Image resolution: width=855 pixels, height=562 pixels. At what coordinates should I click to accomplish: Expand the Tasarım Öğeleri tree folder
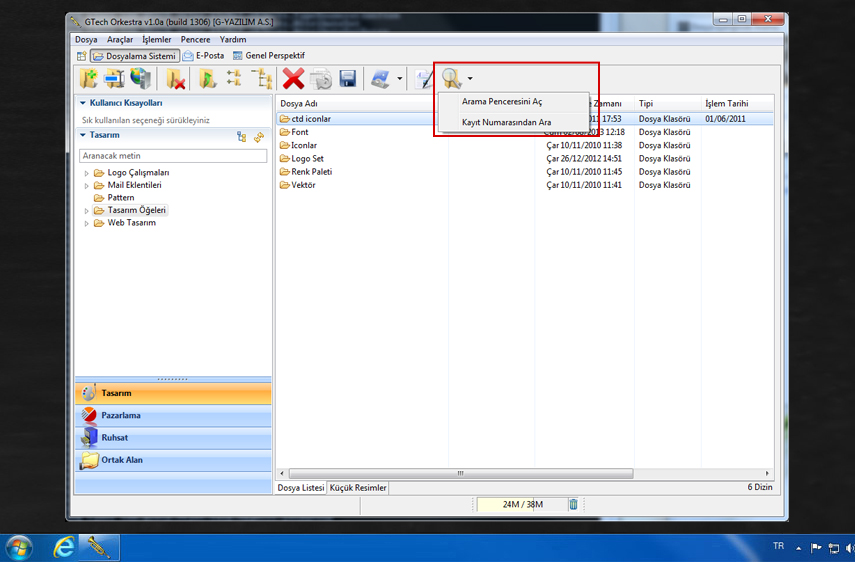(86, 211)
